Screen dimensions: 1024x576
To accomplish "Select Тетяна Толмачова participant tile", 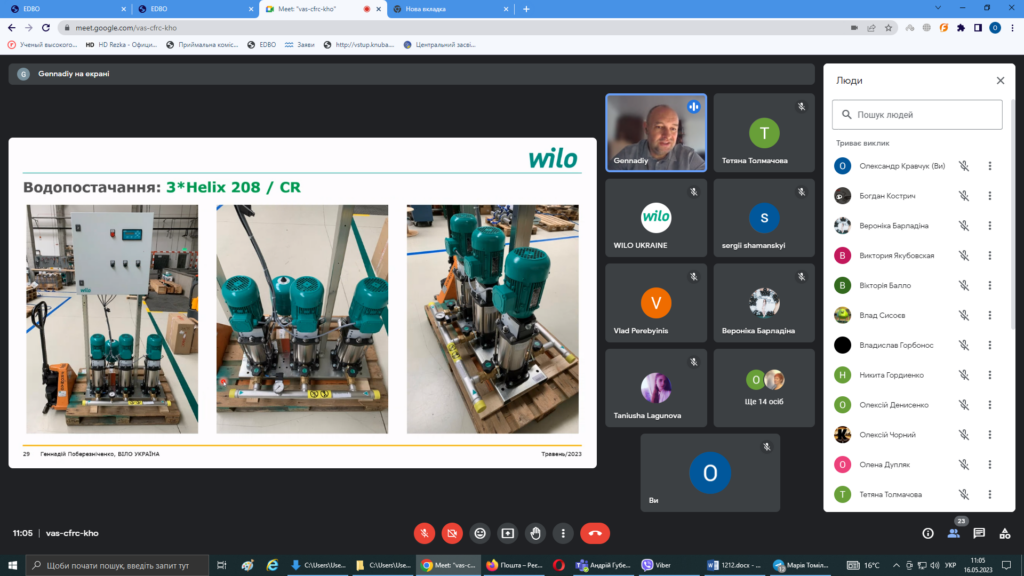I will [764, 133].
